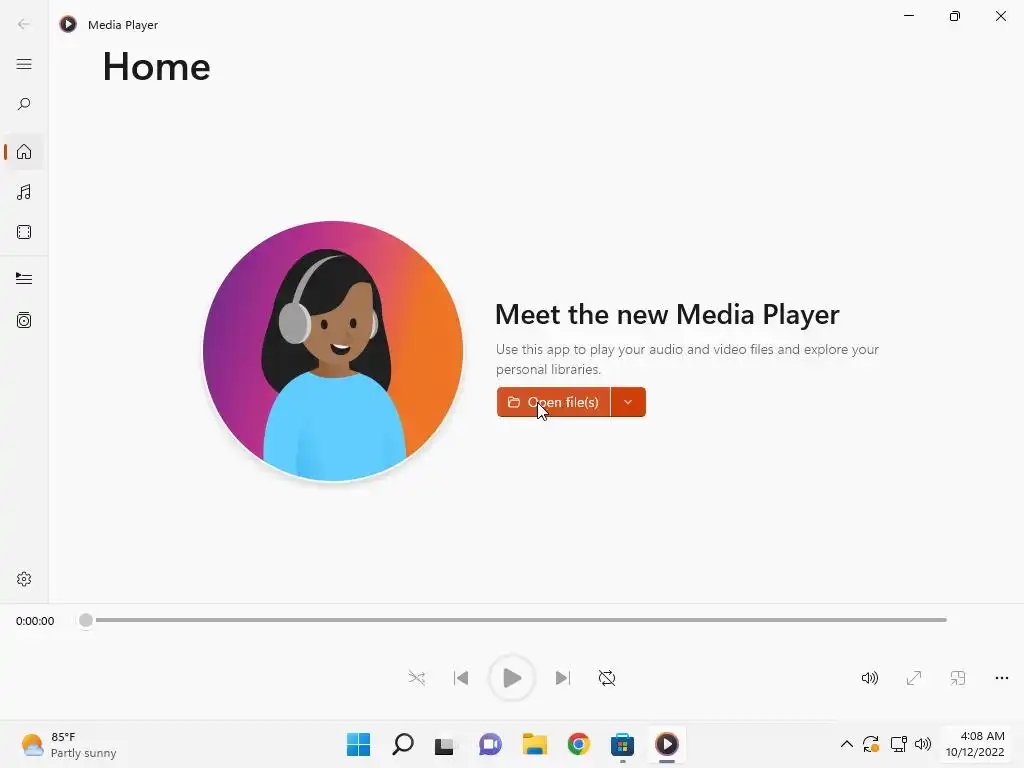Switch to full screen view
The width and height of the screenshot is (1024, 768).
coord(914,678)
